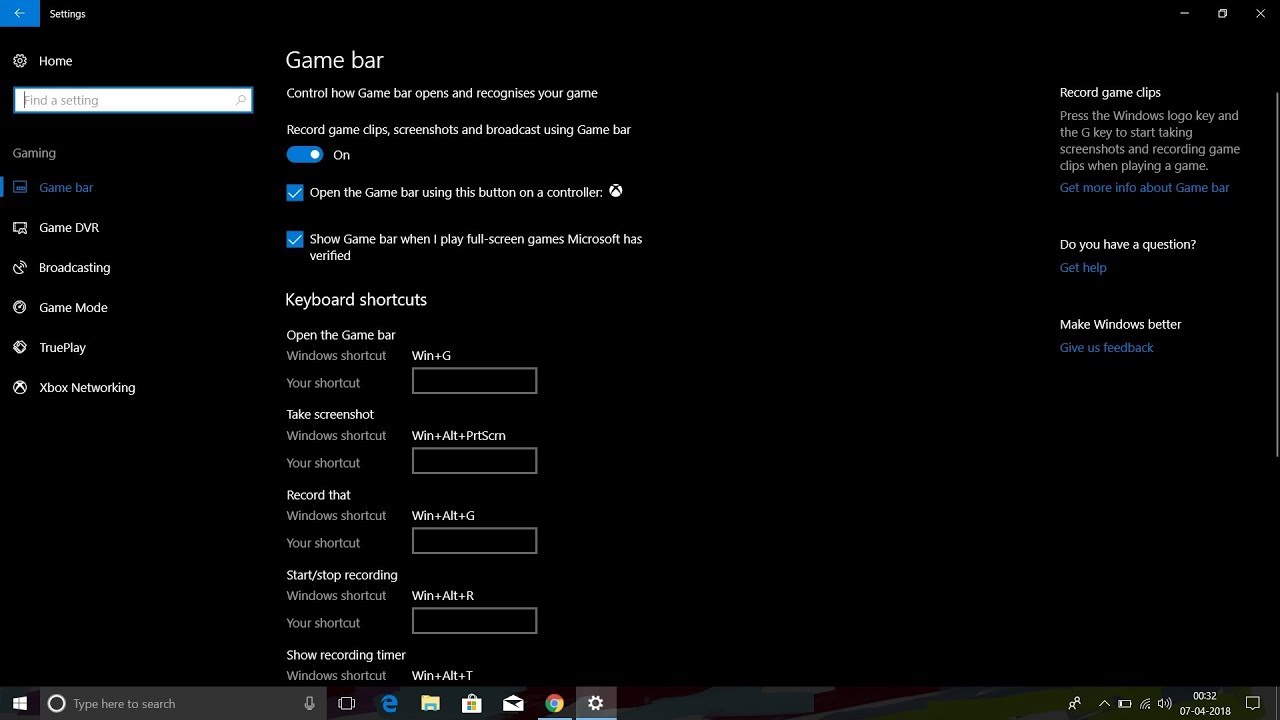The width and height of the screenshot is (1280, 720).
Task: Click Your shortcut field for Record that
Action: [474, 541]
